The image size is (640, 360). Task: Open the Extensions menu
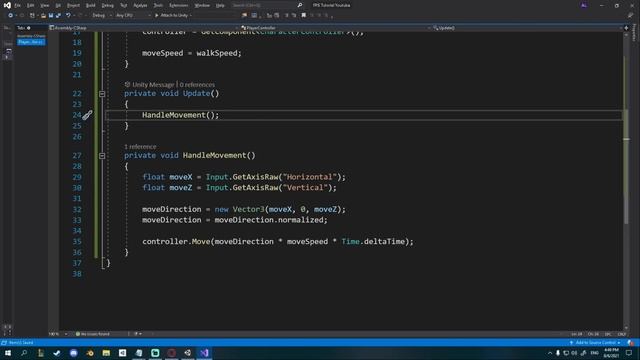coord(179,5)
